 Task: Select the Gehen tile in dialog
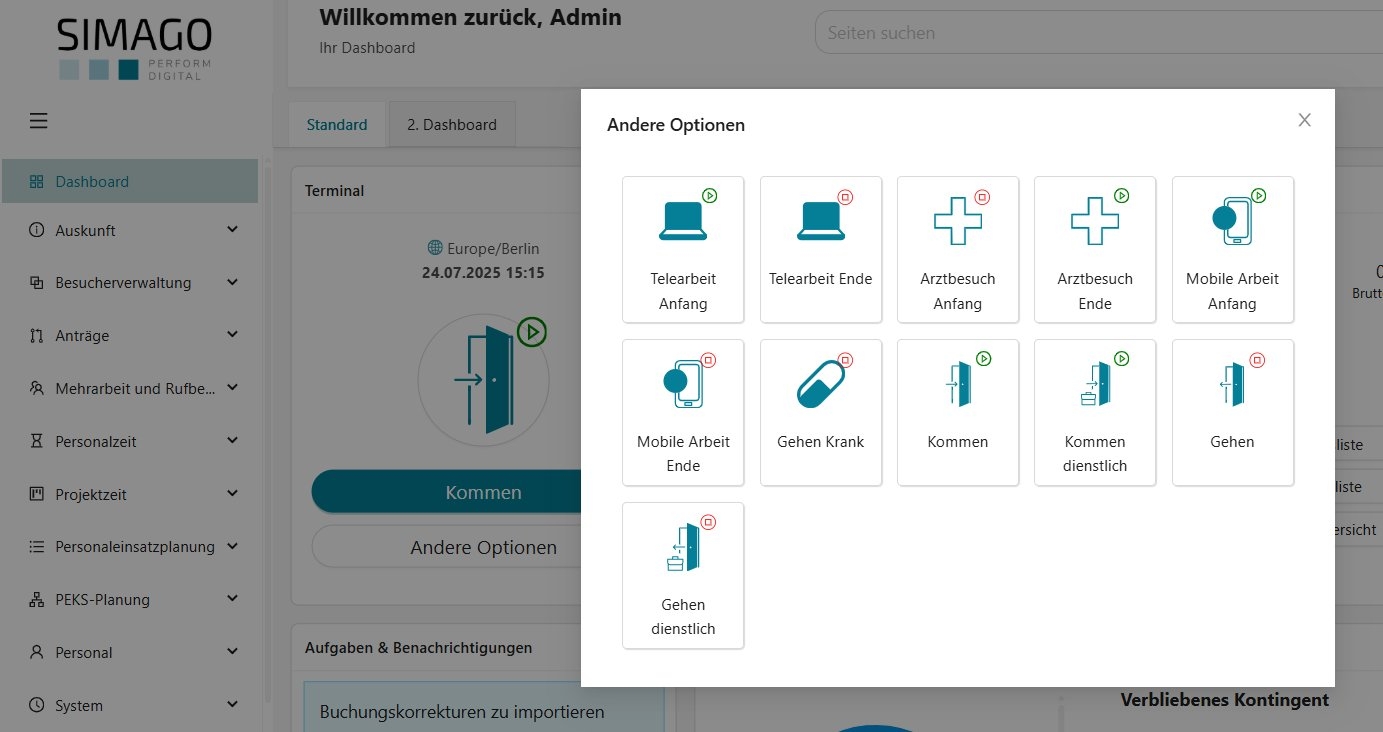[1233, 413]
